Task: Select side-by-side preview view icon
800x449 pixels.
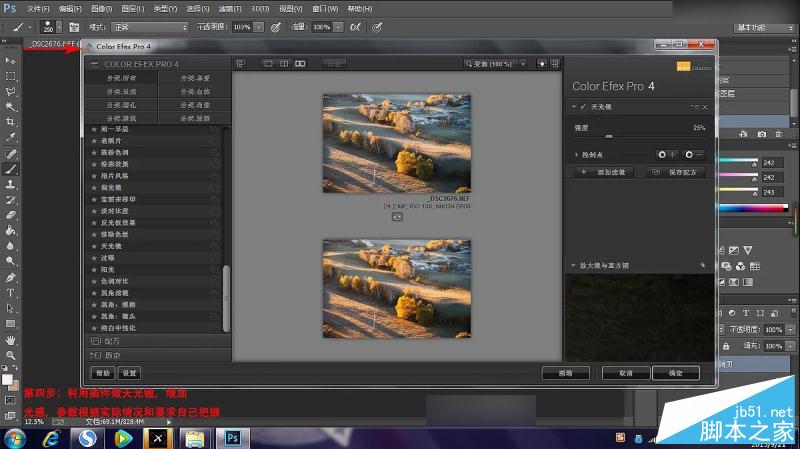Action: 300,64
